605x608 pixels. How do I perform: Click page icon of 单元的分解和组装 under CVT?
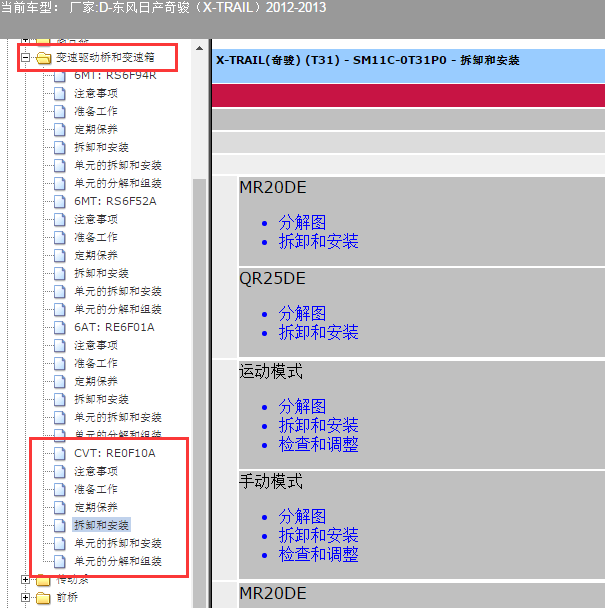coord(60,561)
